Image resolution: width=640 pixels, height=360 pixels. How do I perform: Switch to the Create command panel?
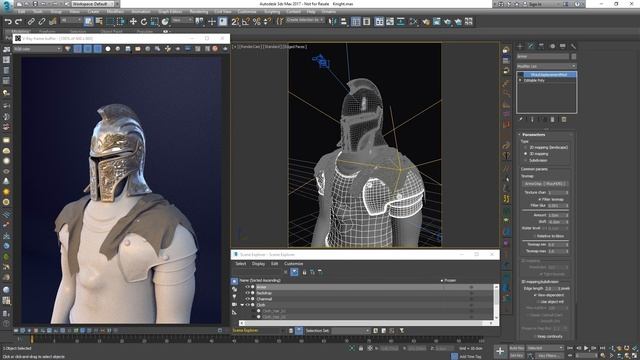coord(520,46)
